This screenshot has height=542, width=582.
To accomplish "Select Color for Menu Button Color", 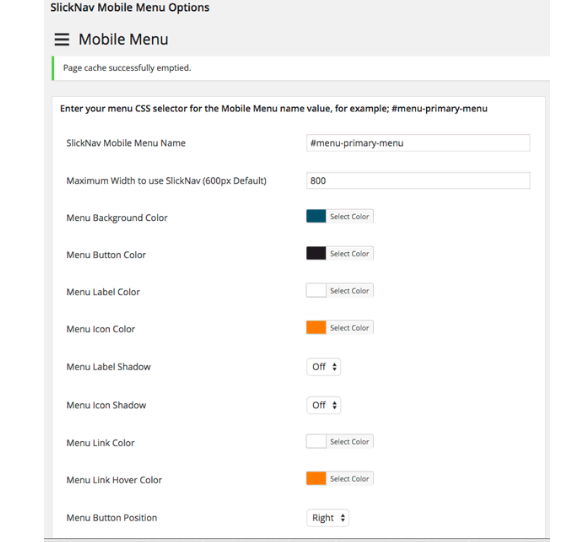I will 350,254.
